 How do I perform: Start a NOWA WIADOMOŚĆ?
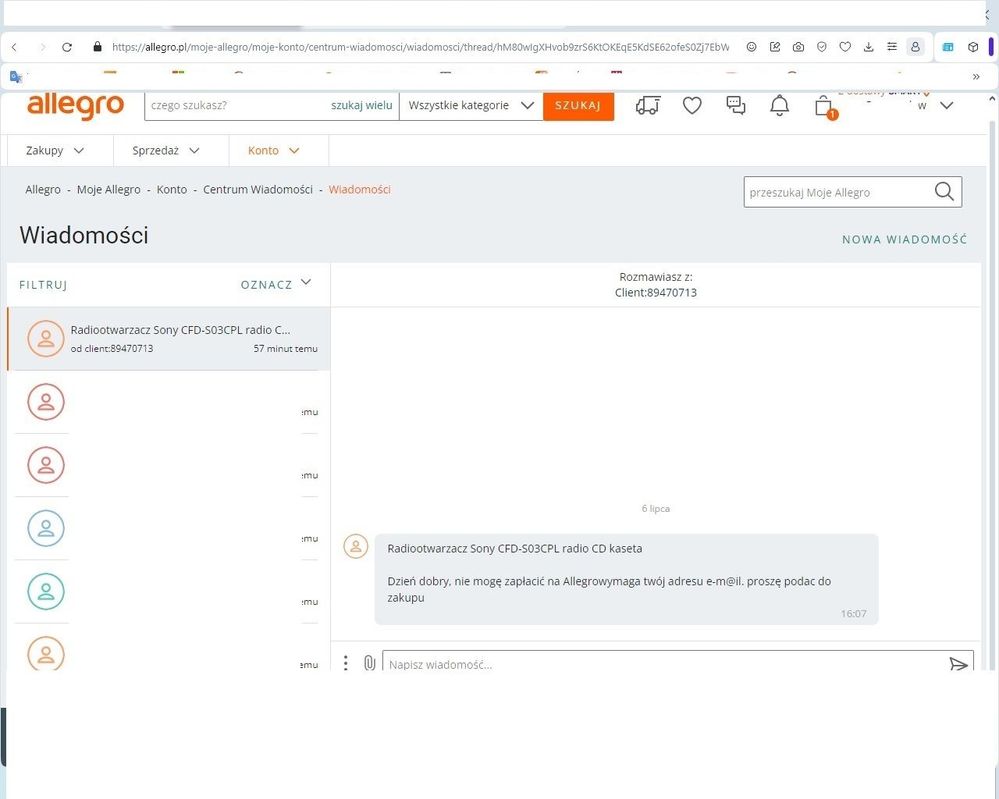click(904, 240)
